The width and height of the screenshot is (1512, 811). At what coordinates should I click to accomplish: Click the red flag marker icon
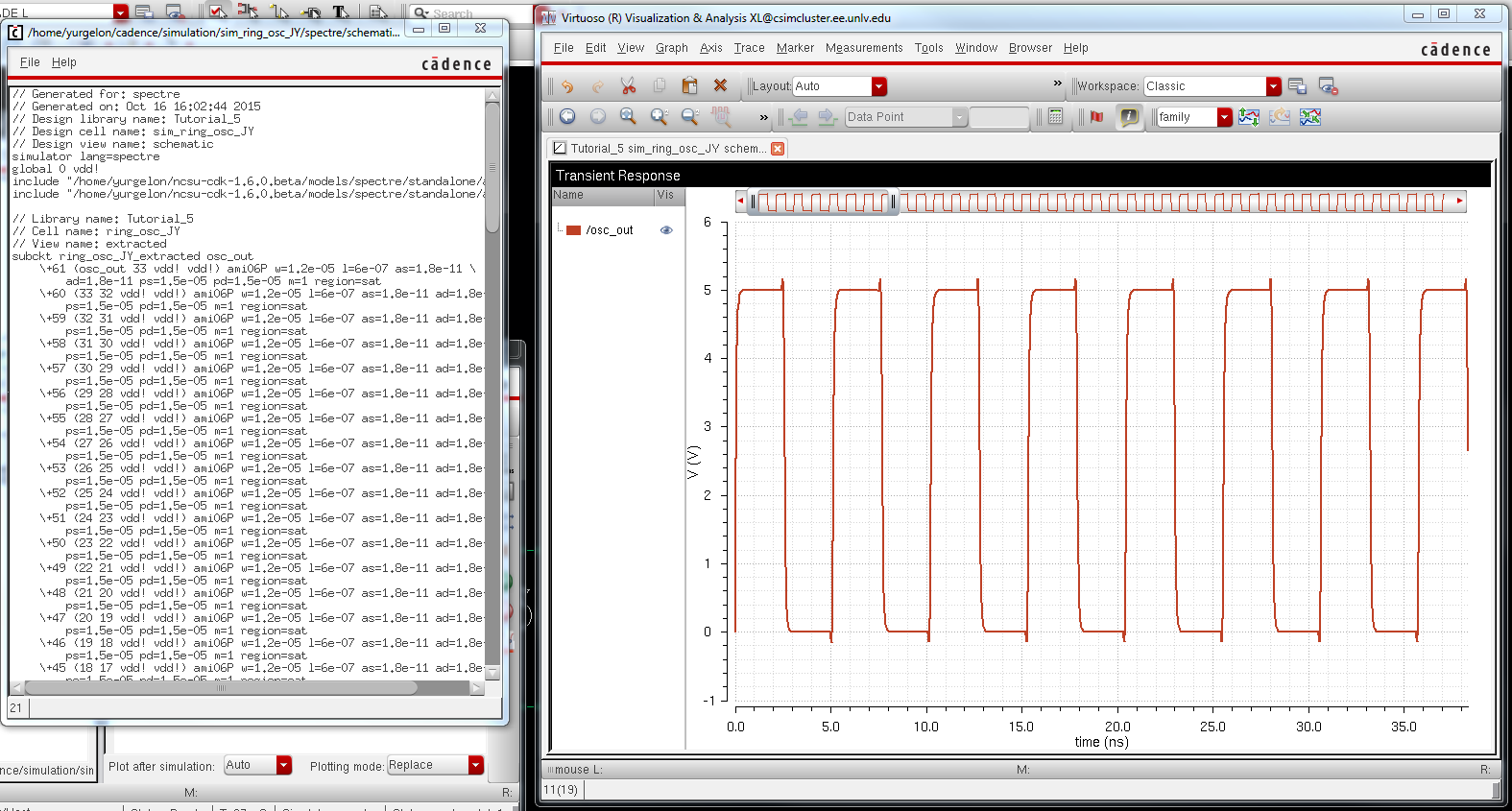click(x=1096, y=117)
